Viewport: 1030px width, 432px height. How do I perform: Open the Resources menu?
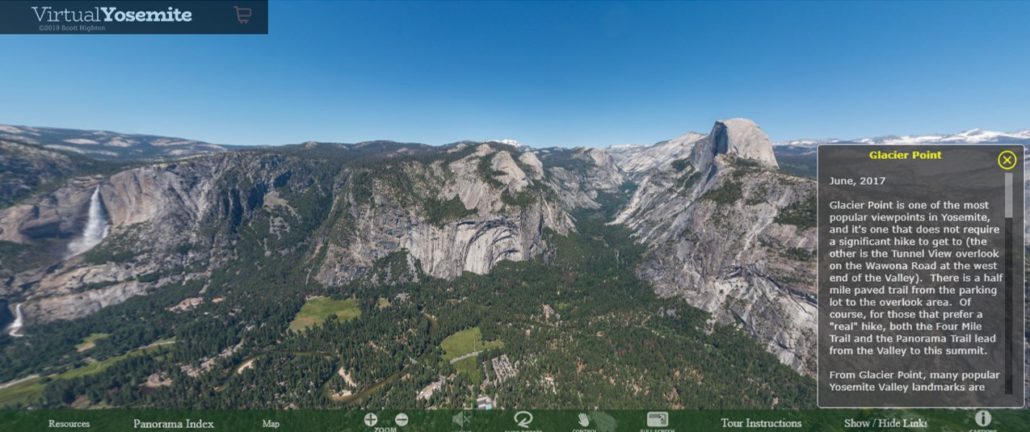69,424
